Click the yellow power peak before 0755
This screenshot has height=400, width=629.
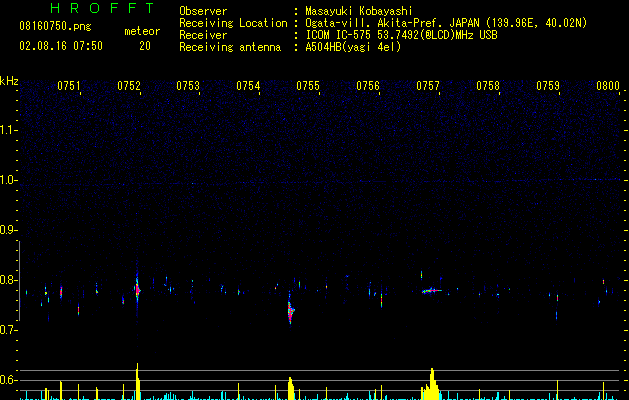[x=291, y=388]
